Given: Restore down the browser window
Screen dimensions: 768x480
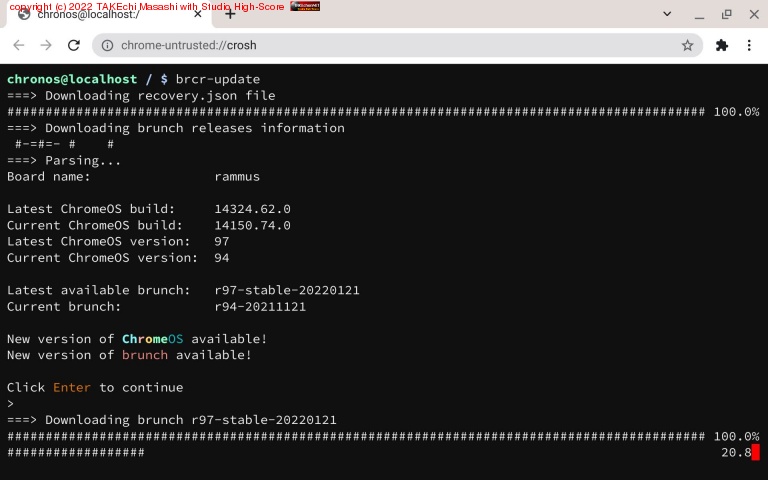Looking at the screenshot, I should pos(726,14).
